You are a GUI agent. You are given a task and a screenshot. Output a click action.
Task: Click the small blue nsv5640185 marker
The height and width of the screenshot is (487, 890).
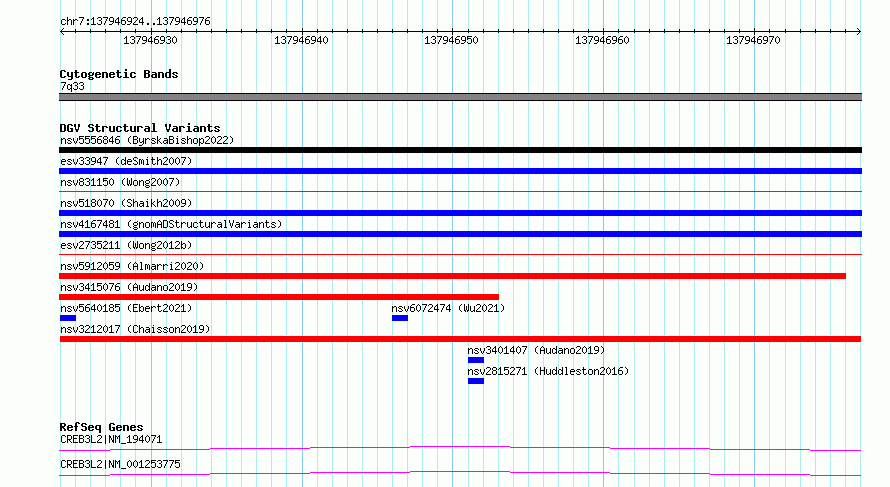pos(68,318)
